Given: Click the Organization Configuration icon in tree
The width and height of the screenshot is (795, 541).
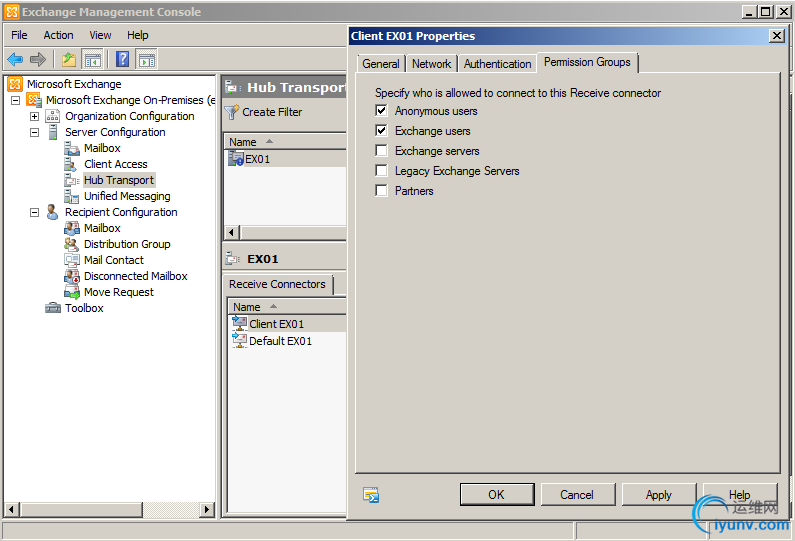Looking at the screenshot, I should [x=53, y=116].
